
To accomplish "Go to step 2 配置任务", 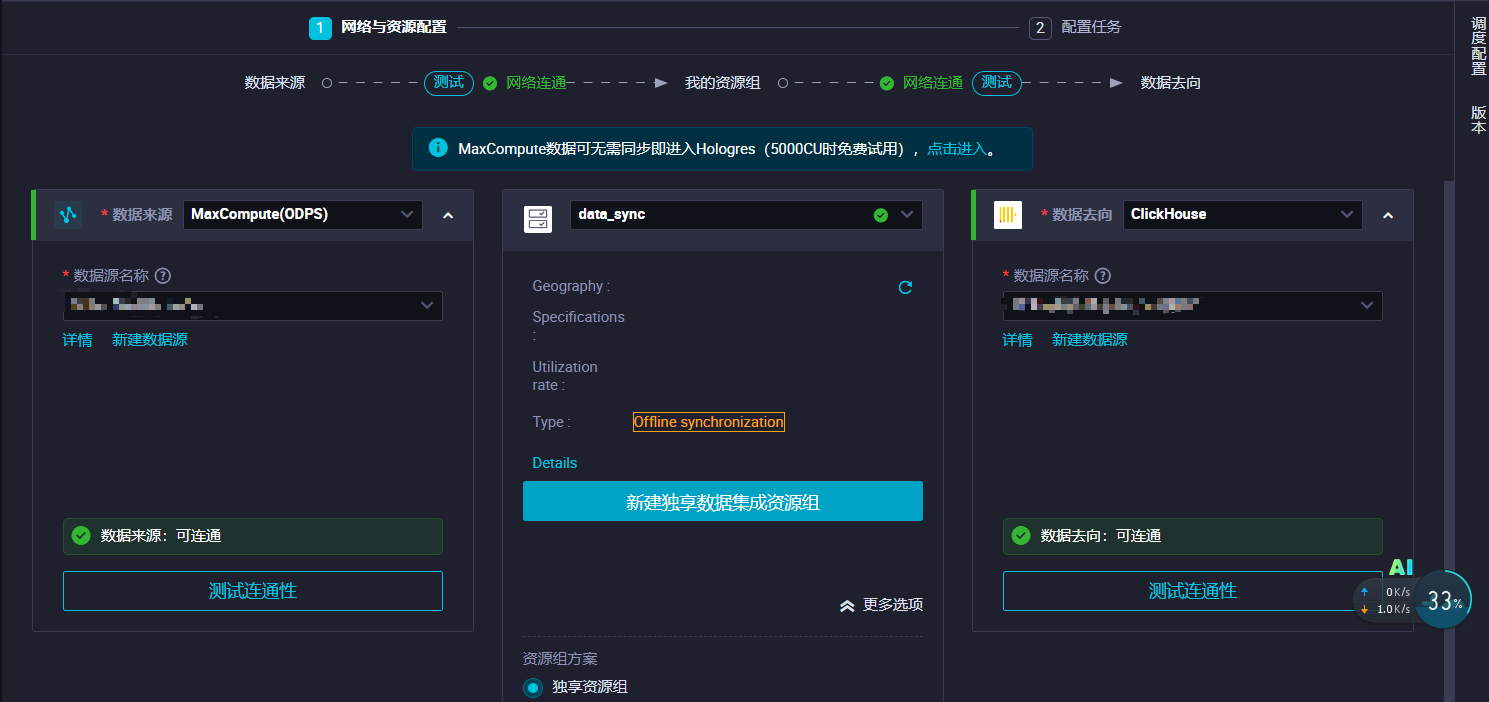I will click(1076, 27).
